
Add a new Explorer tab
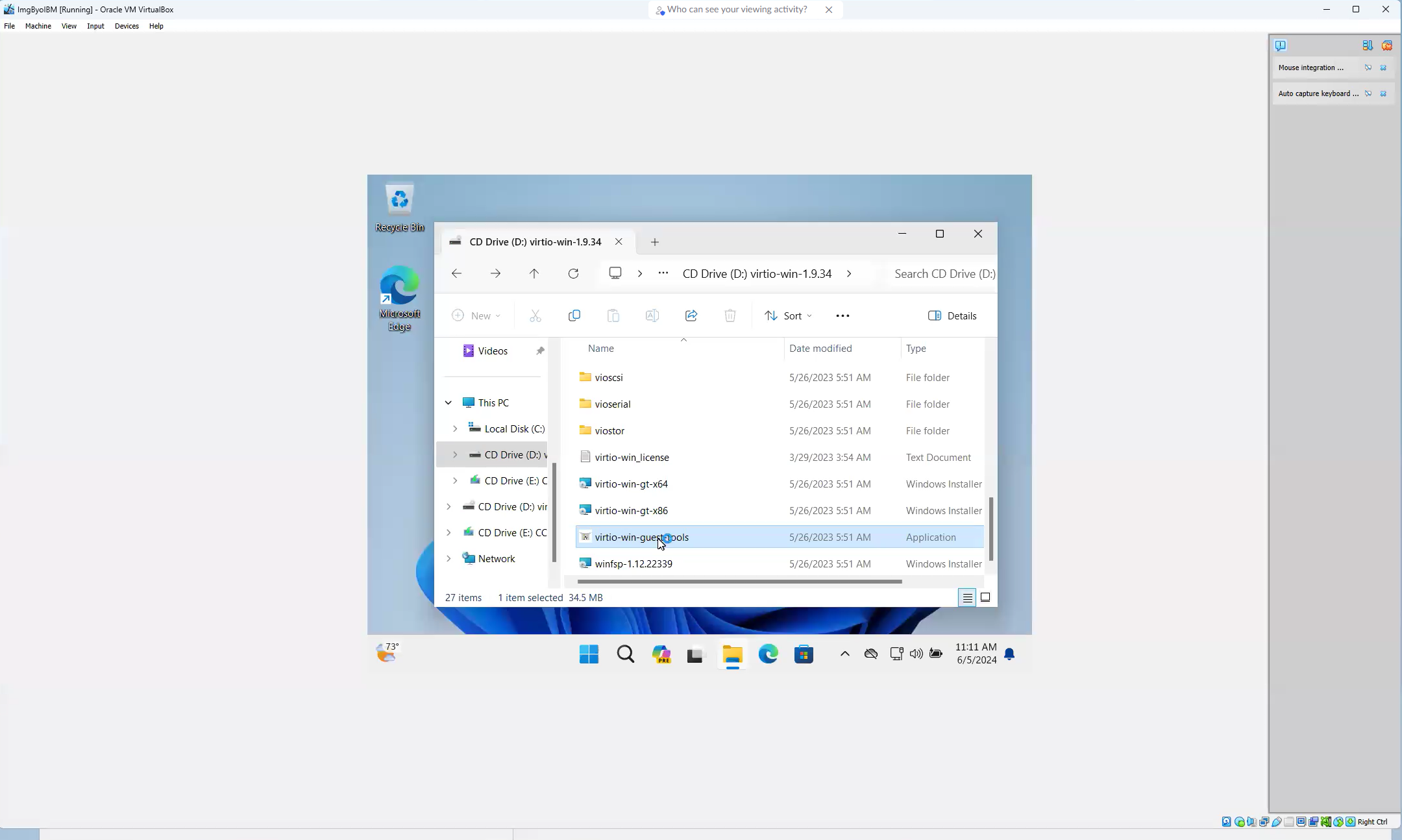click(654, 242)
